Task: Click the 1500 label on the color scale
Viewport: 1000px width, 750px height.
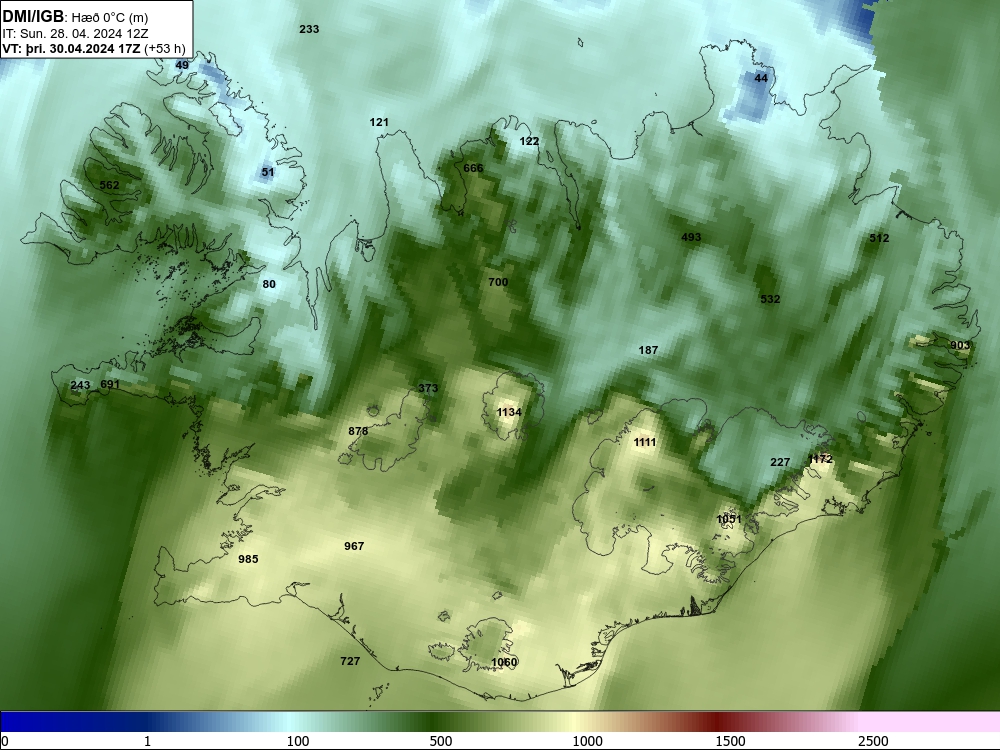Action: (730, 740)
